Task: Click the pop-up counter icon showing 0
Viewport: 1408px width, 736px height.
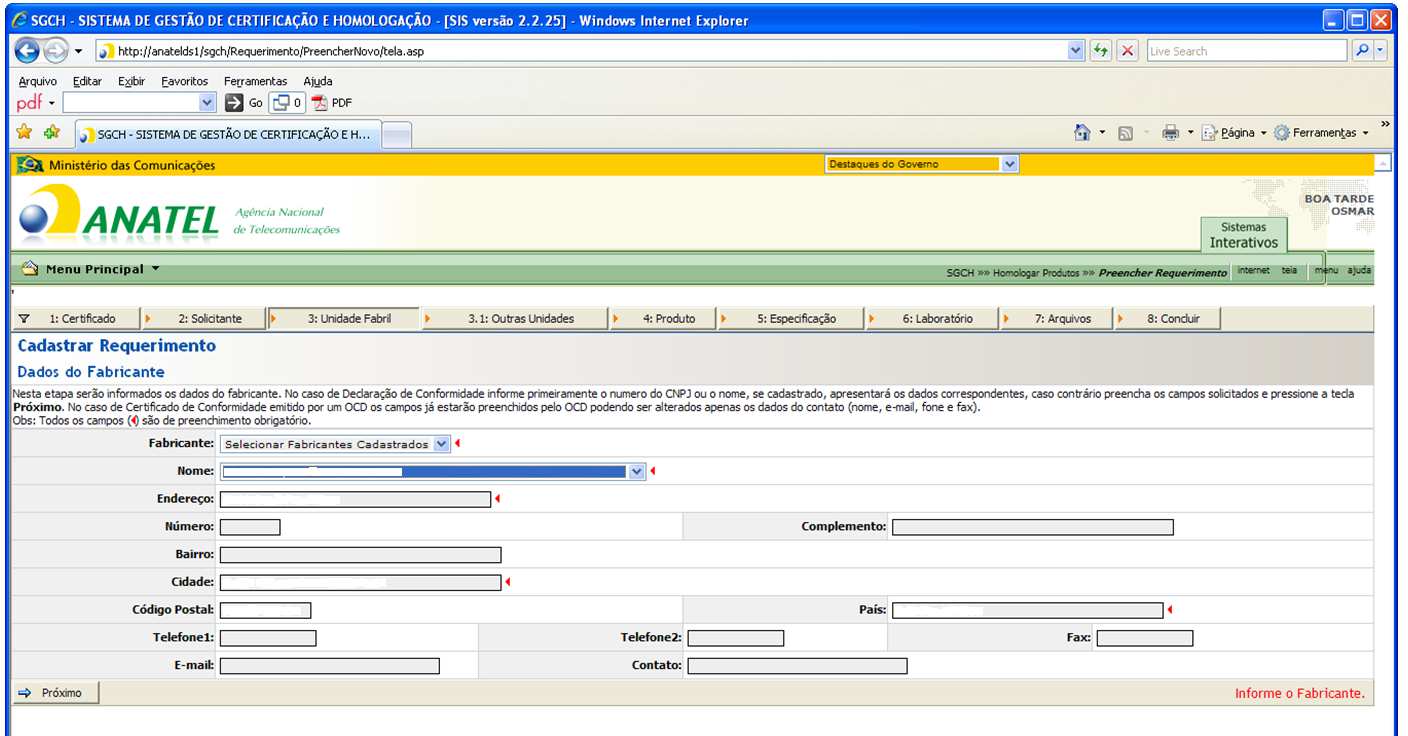Action: (288, 102)
